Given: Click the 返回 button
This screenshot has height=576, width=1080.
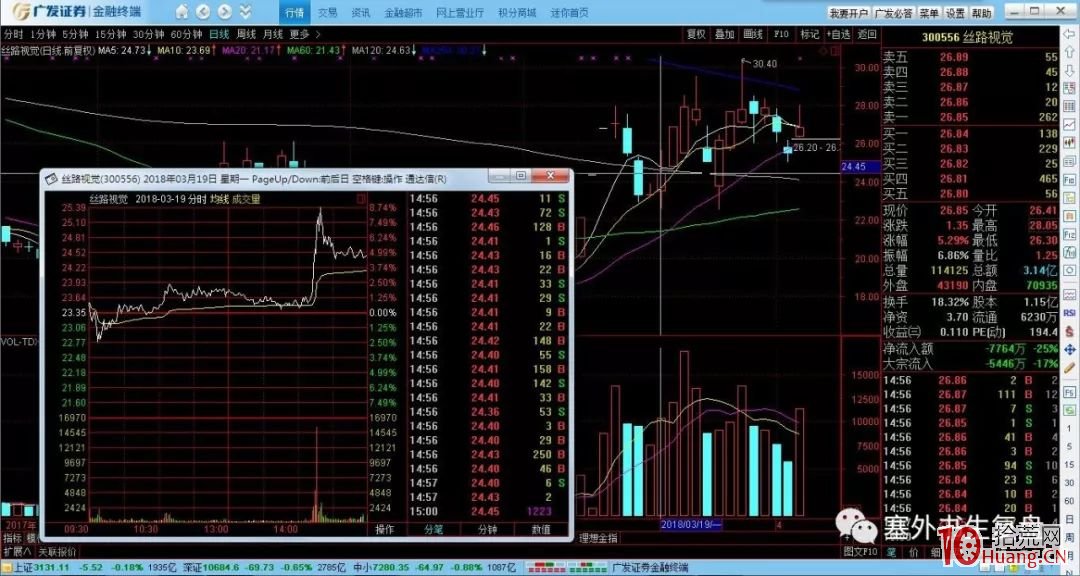Looking at the screenshot, I should pos(866,34).
